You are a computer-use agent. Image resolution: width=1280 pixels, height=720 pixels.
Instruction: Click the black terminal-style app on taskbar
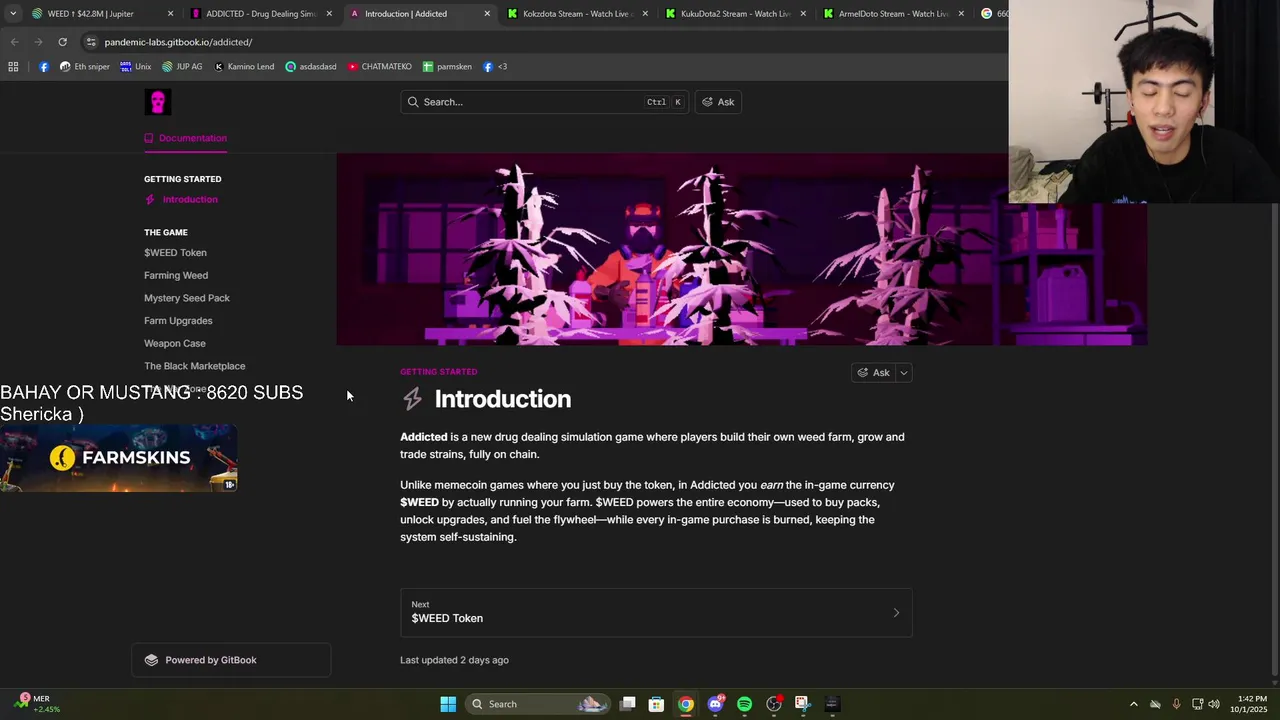click(831, 704)
